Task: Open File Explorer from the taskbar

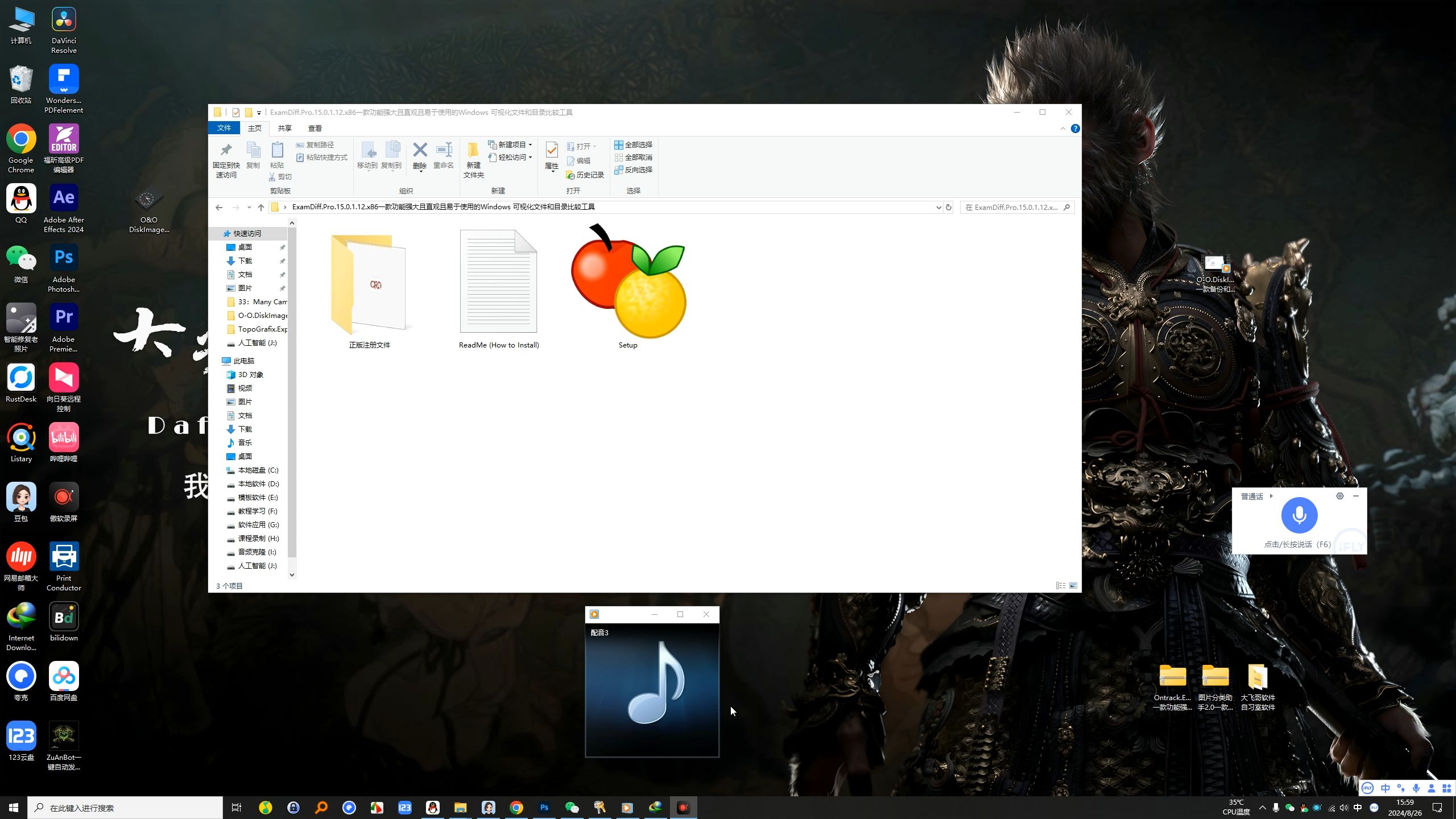Action: 460,808
